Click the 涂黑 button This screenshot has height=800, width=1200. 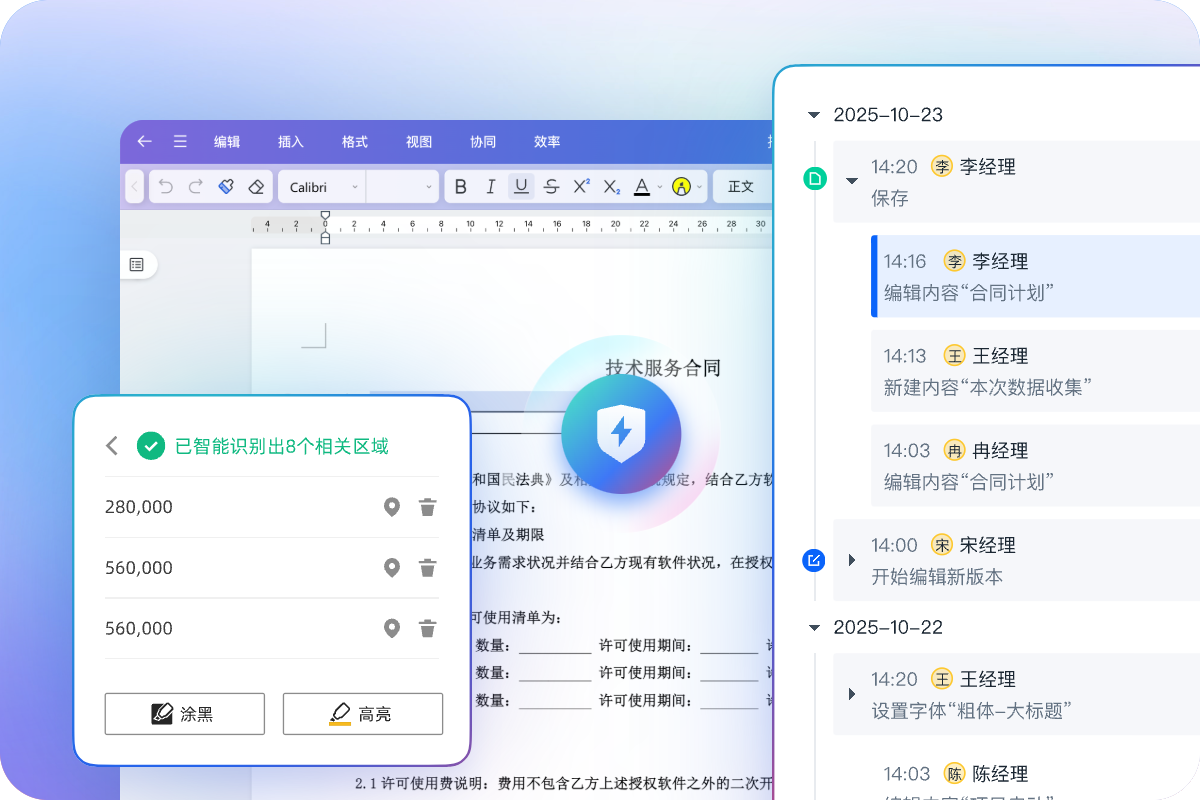(185, 714)
